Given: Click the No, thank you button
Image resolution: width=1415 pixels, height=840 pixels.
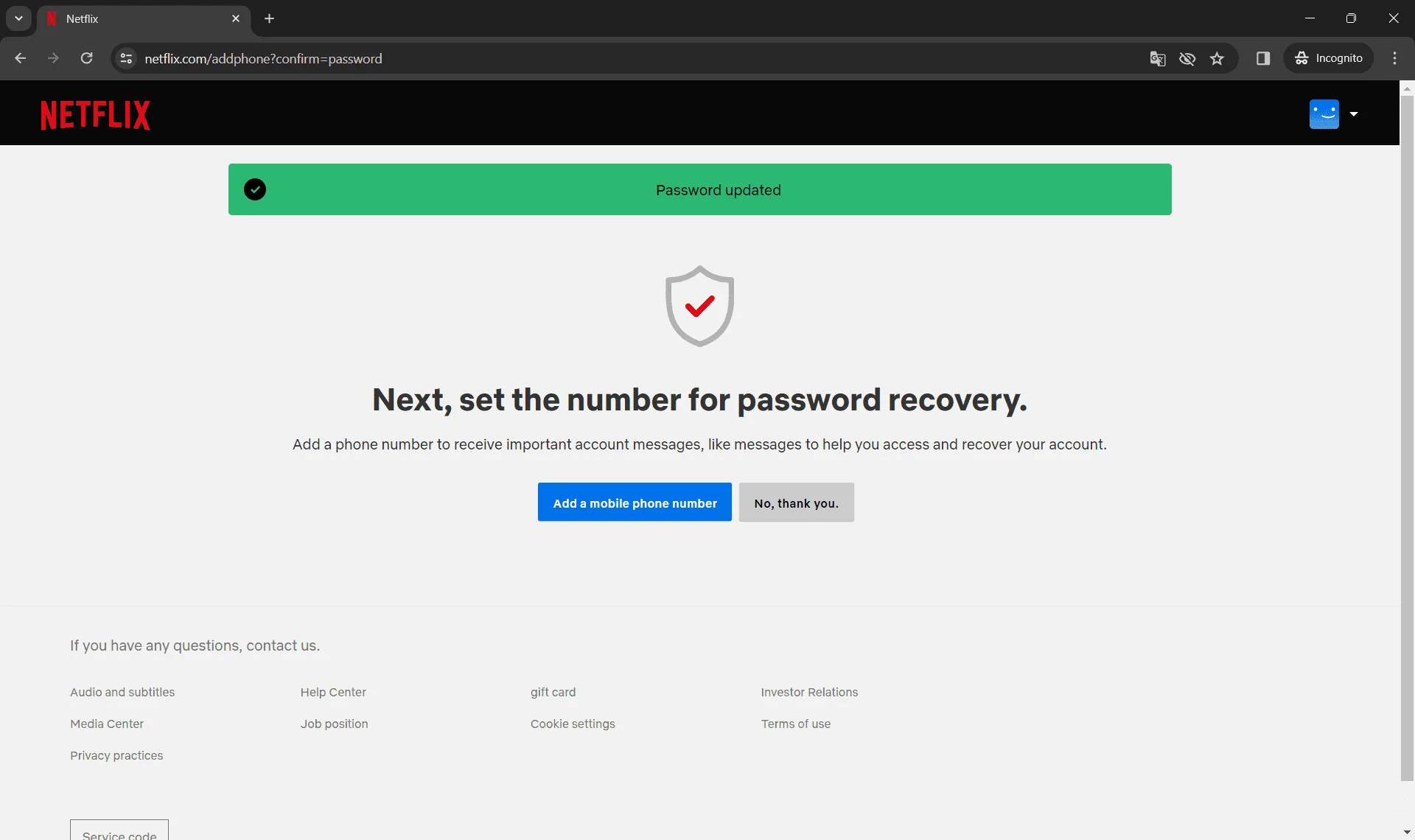Looking at the screenshot, I should click(796, 503).
